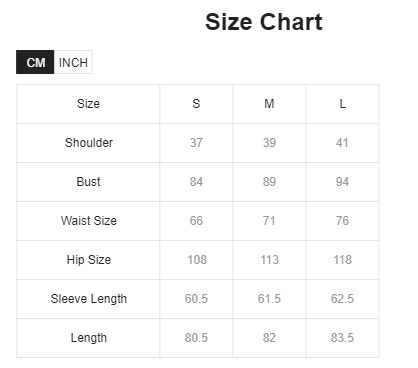418x368 pixels.
Task: Select the L size column header
Action: 342,104
